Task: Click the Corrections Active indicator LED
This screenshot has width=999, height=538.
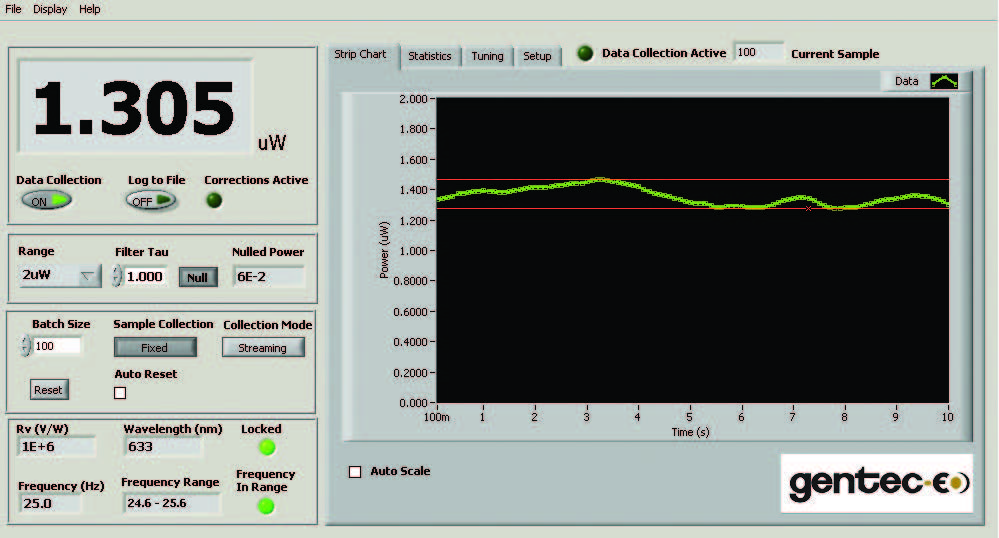Action: pos(214,200)
